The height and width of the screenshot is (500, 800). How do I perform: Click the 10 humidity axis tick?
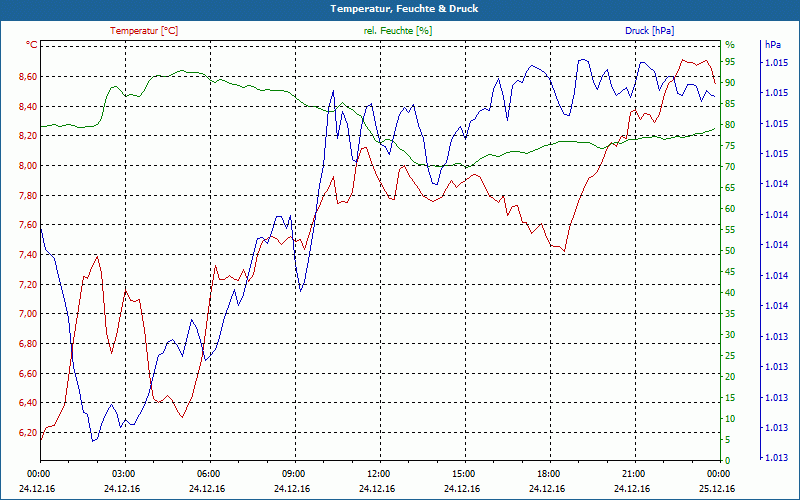(730, 419)
